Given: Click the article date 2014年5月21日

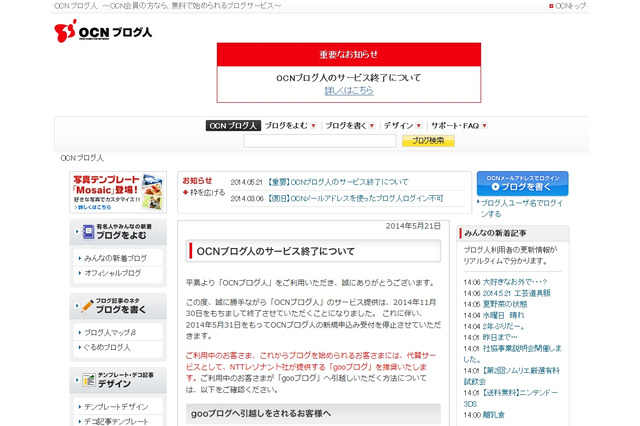Looking at the screenshot, I should coord(413,226).
